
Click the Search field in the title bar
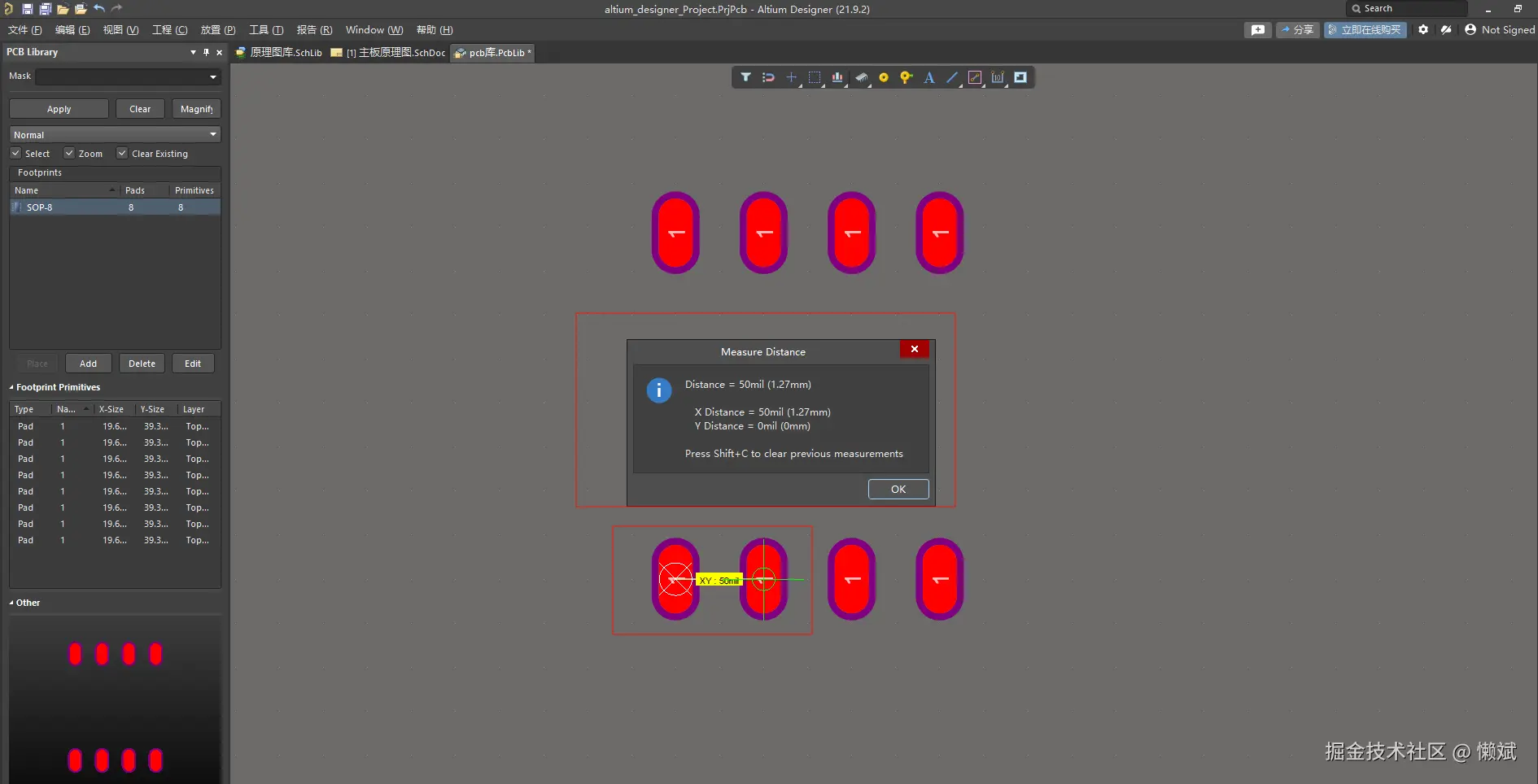(1406, 8)
